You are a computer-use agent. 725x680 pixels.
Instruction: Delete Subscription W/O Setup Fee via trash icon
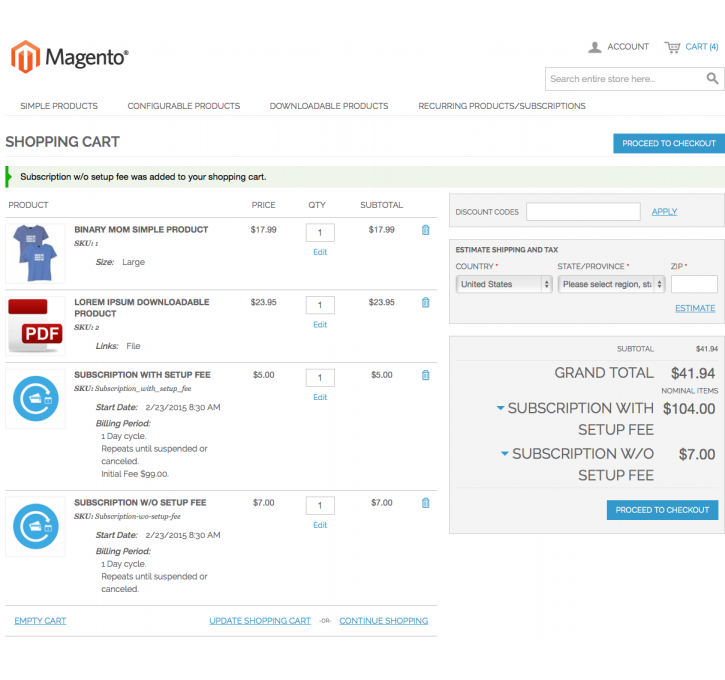[425, 503]
